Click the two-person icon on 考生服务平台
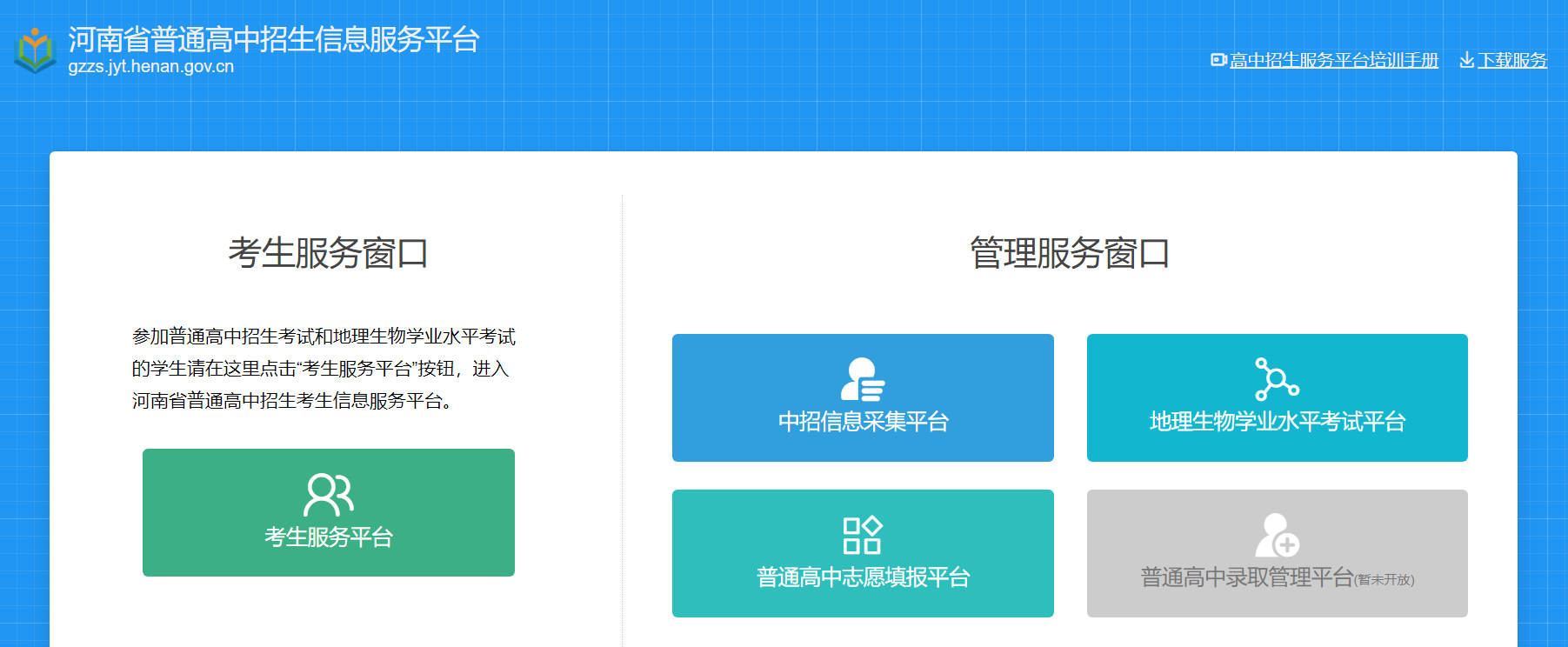The height and width of the screenshot is (647, 1568). [329, 495]
